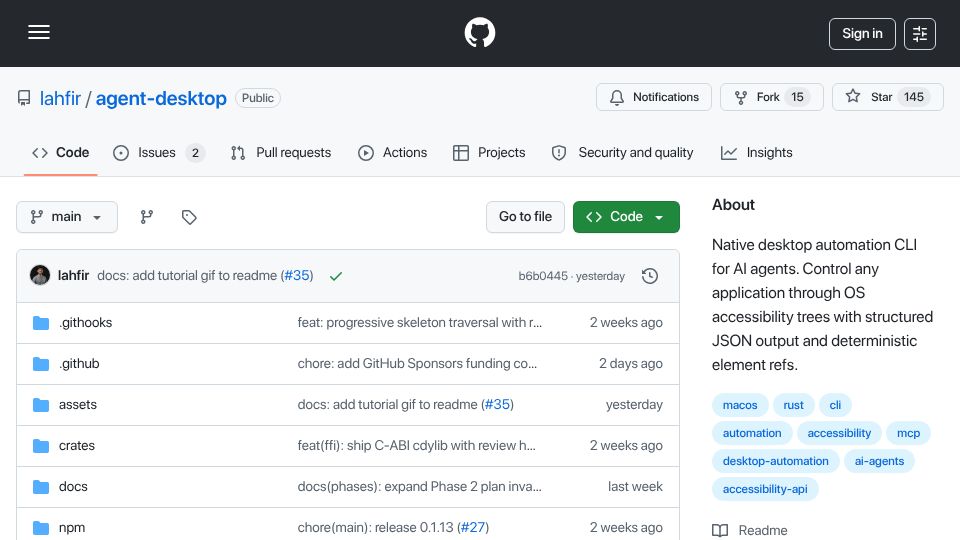Open the crates folder

77,446
